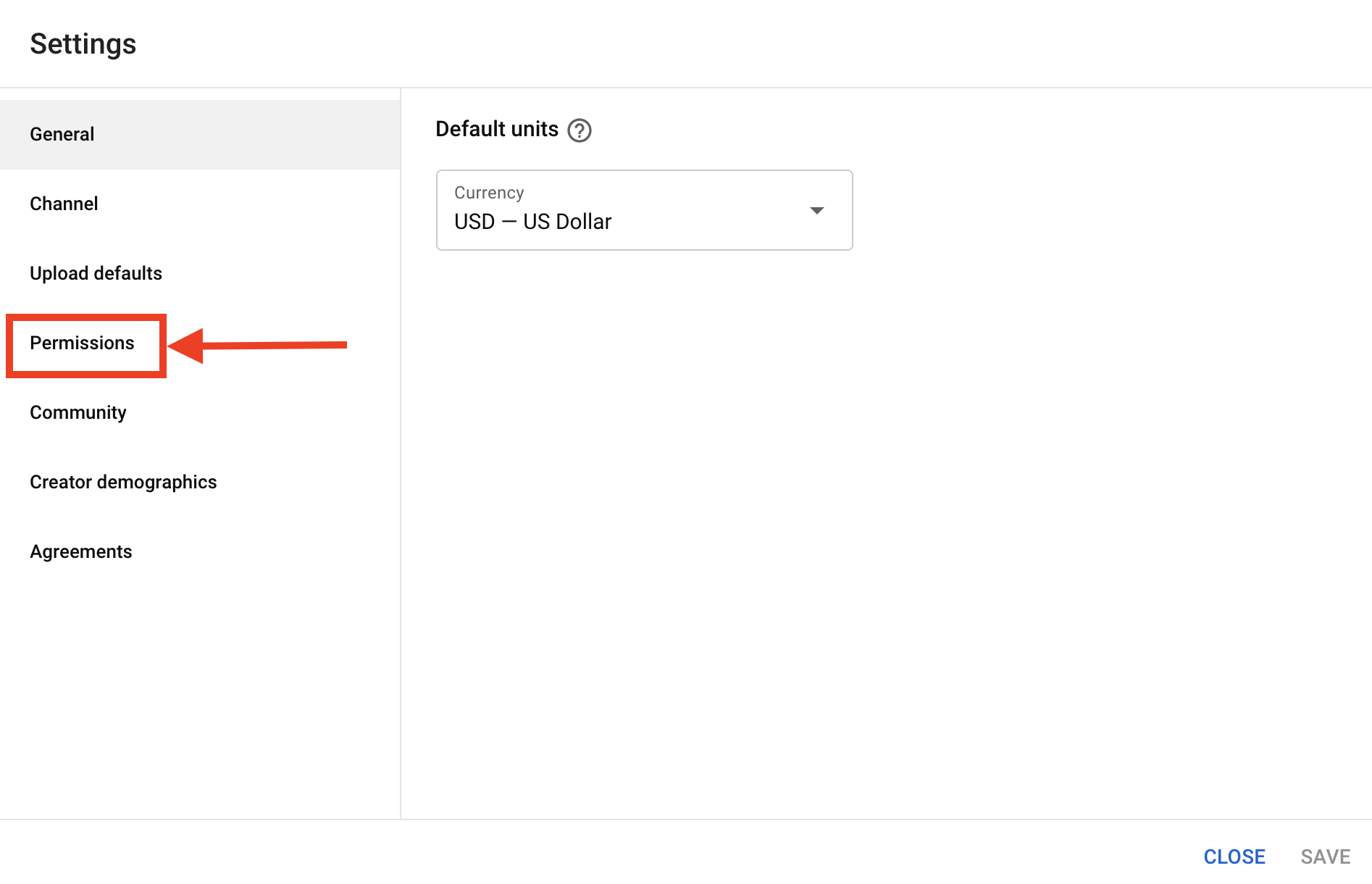Image resolution: width=1372 pixels, height=884 pixels.
Task: Click the Settings dialog title
Action: [x=83, y=44]
